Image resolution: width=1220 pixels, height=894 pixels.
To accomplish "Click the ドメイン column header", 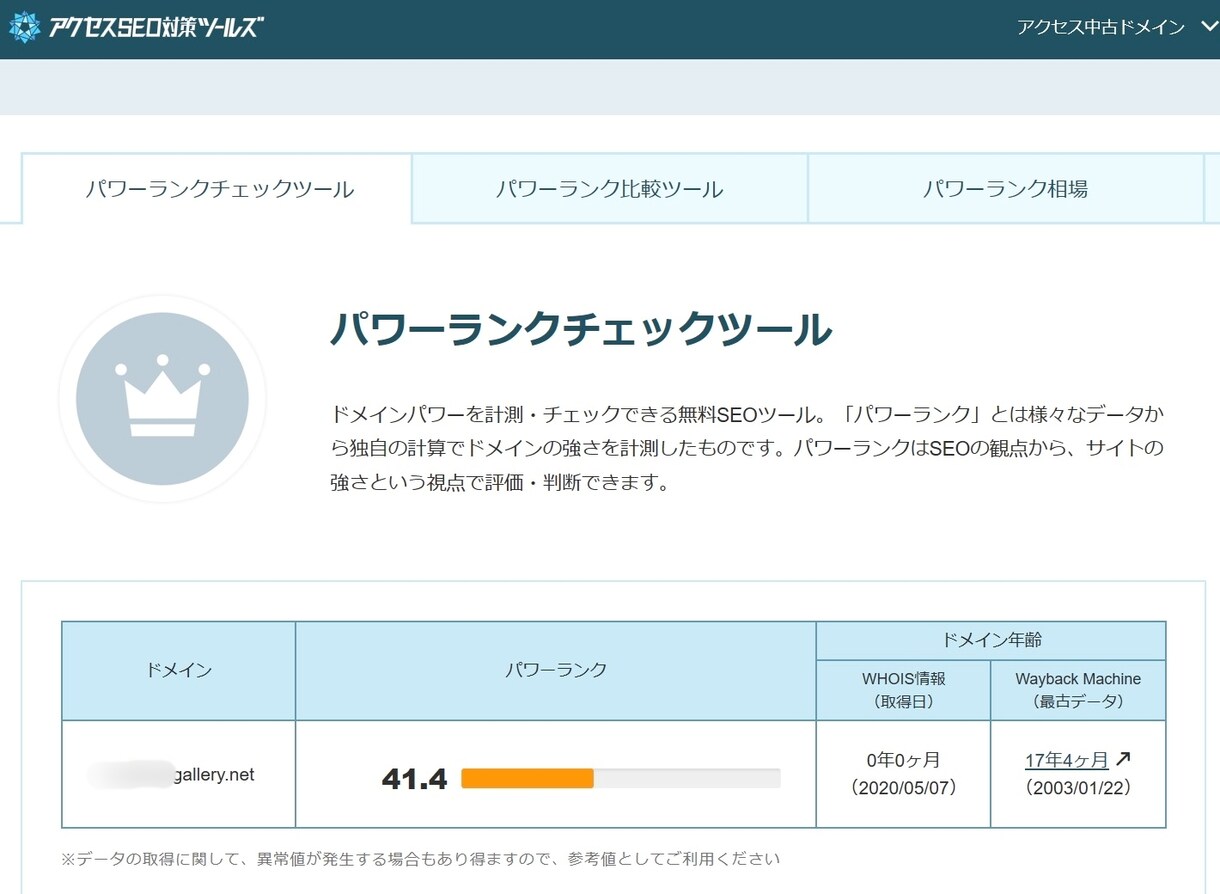I will 179,671.
